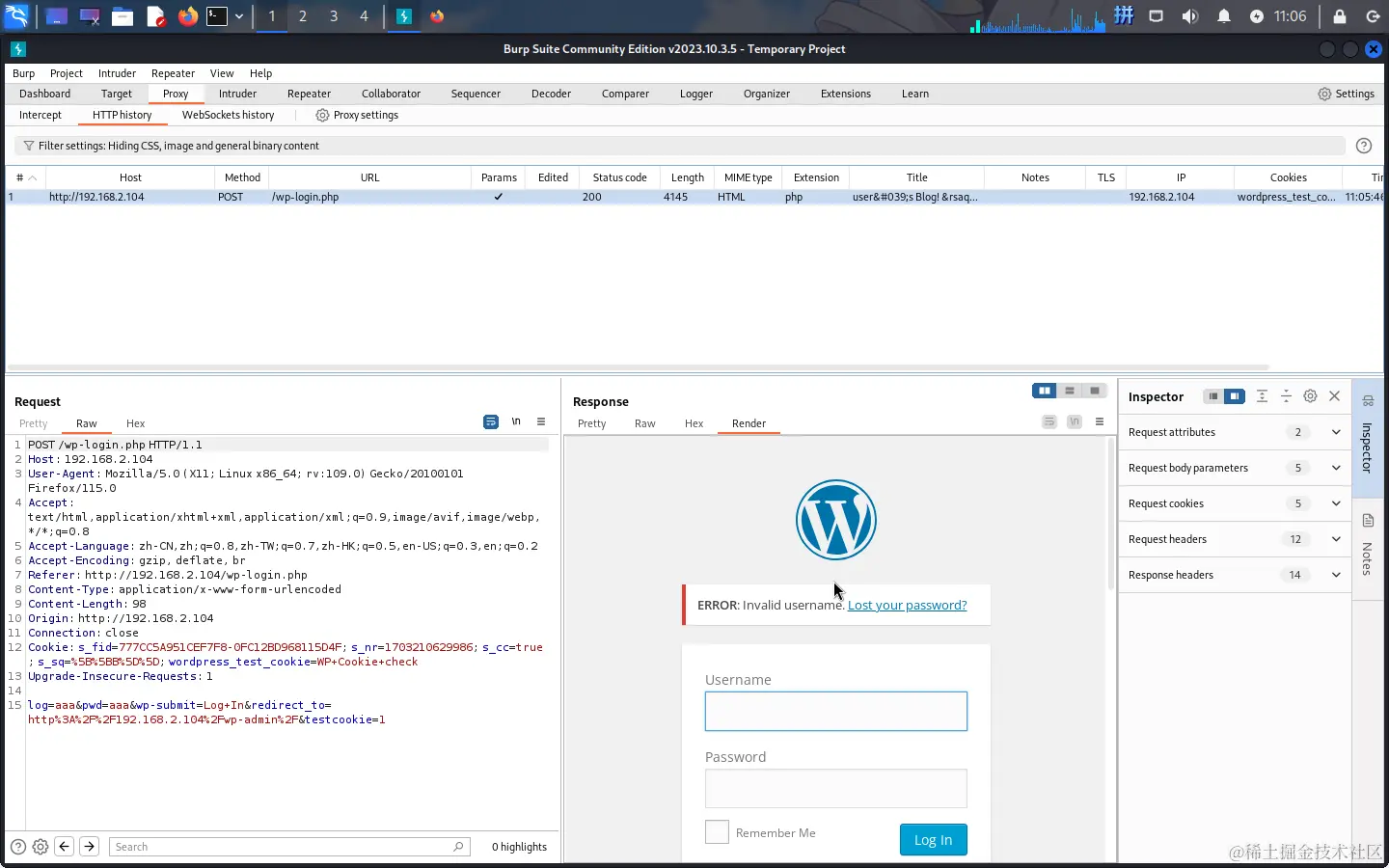Select the /wp-login.php history row
This screenshot has width=1389, height=868.
694,197
